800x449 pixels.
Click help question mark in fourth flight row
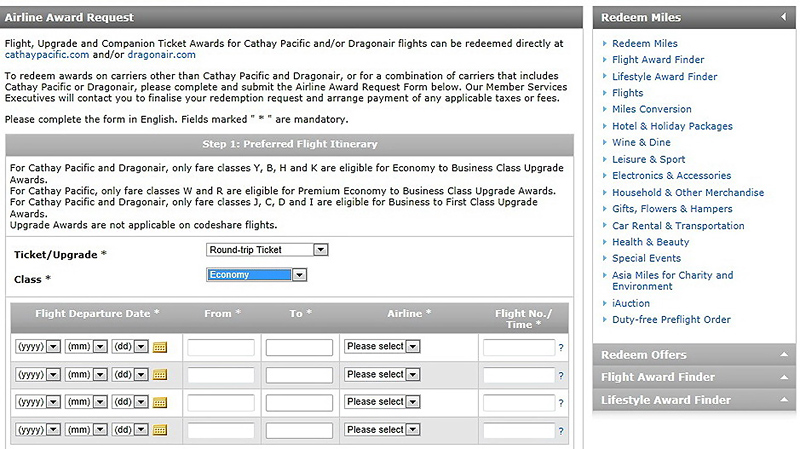(x=561, y=431)
